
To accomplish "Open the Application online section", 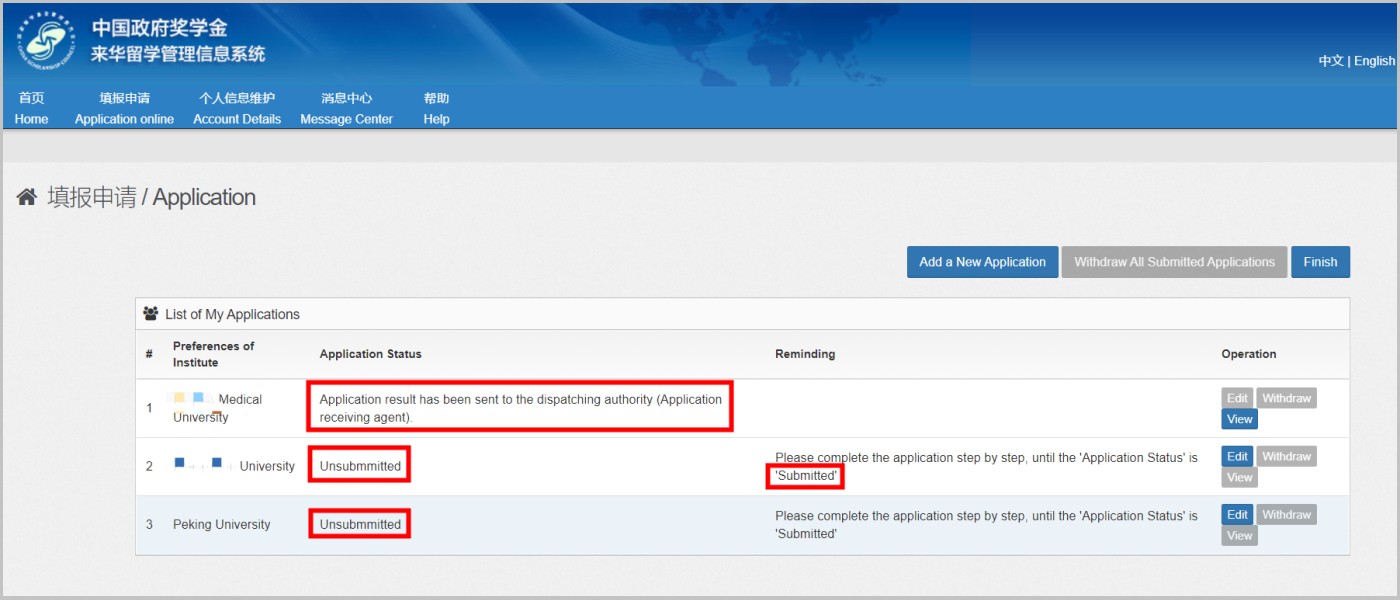I will click(x=123, y=108).
